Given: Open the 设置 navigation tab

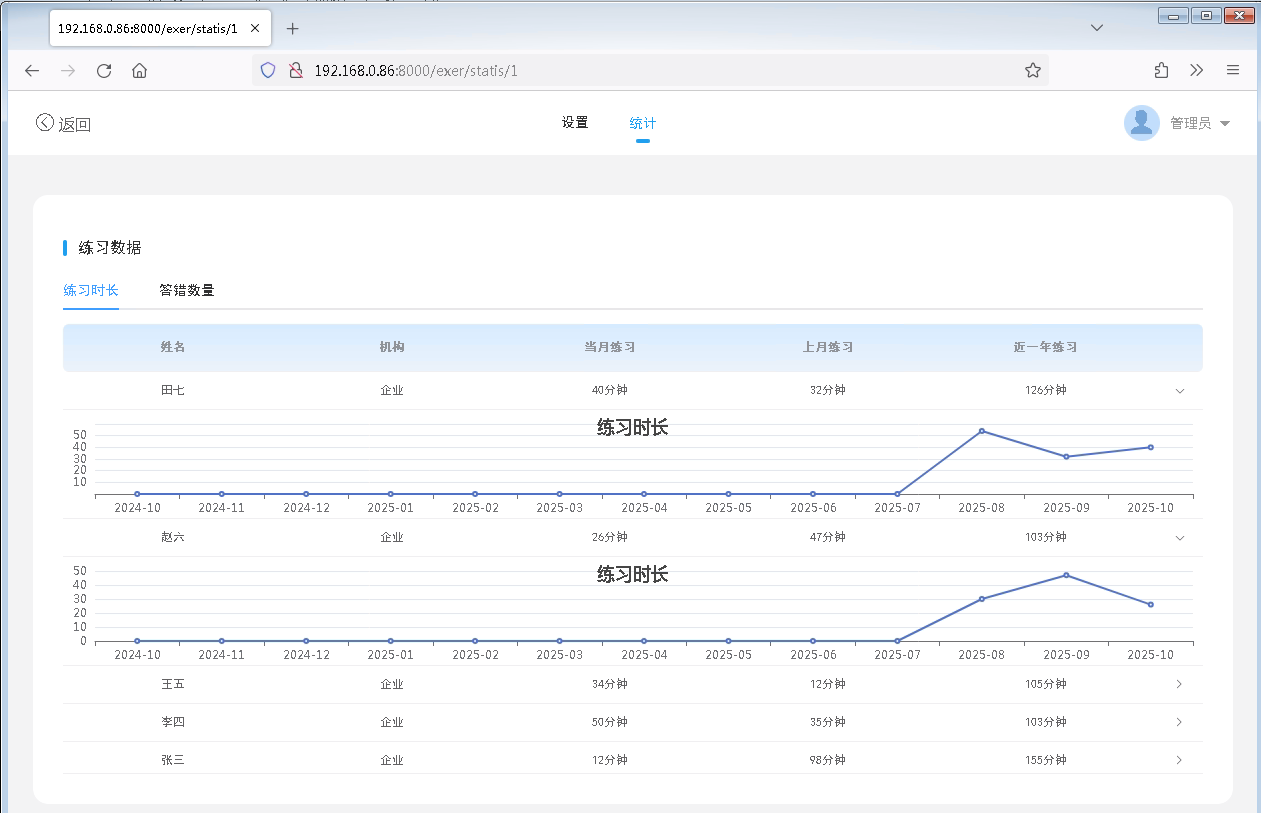Looking at the screenshot, I should coord(575,123).
